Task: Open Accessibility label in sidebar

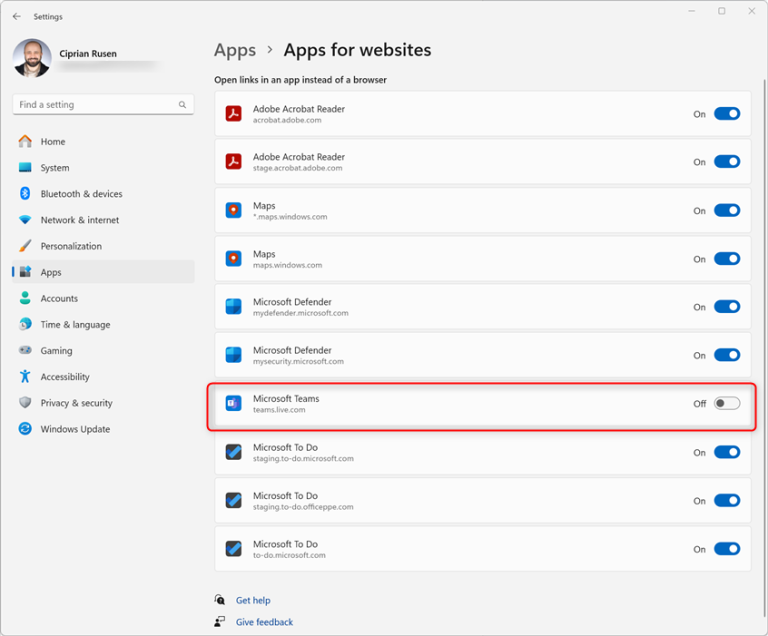Action: click(65, 376)
